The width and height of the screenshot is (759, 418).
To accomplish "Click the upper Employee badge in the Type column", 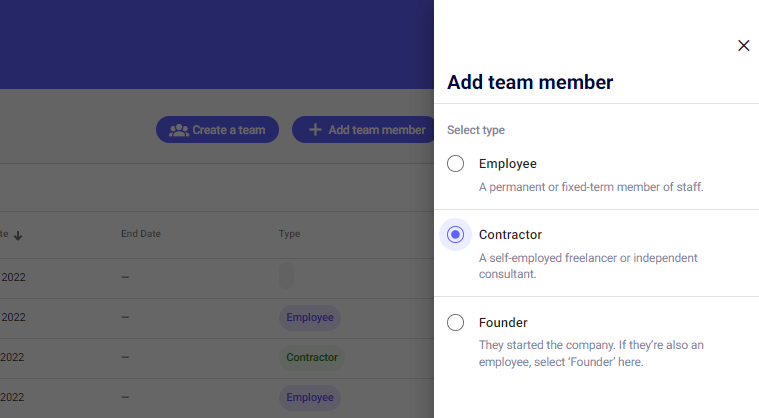I will 310,318.
